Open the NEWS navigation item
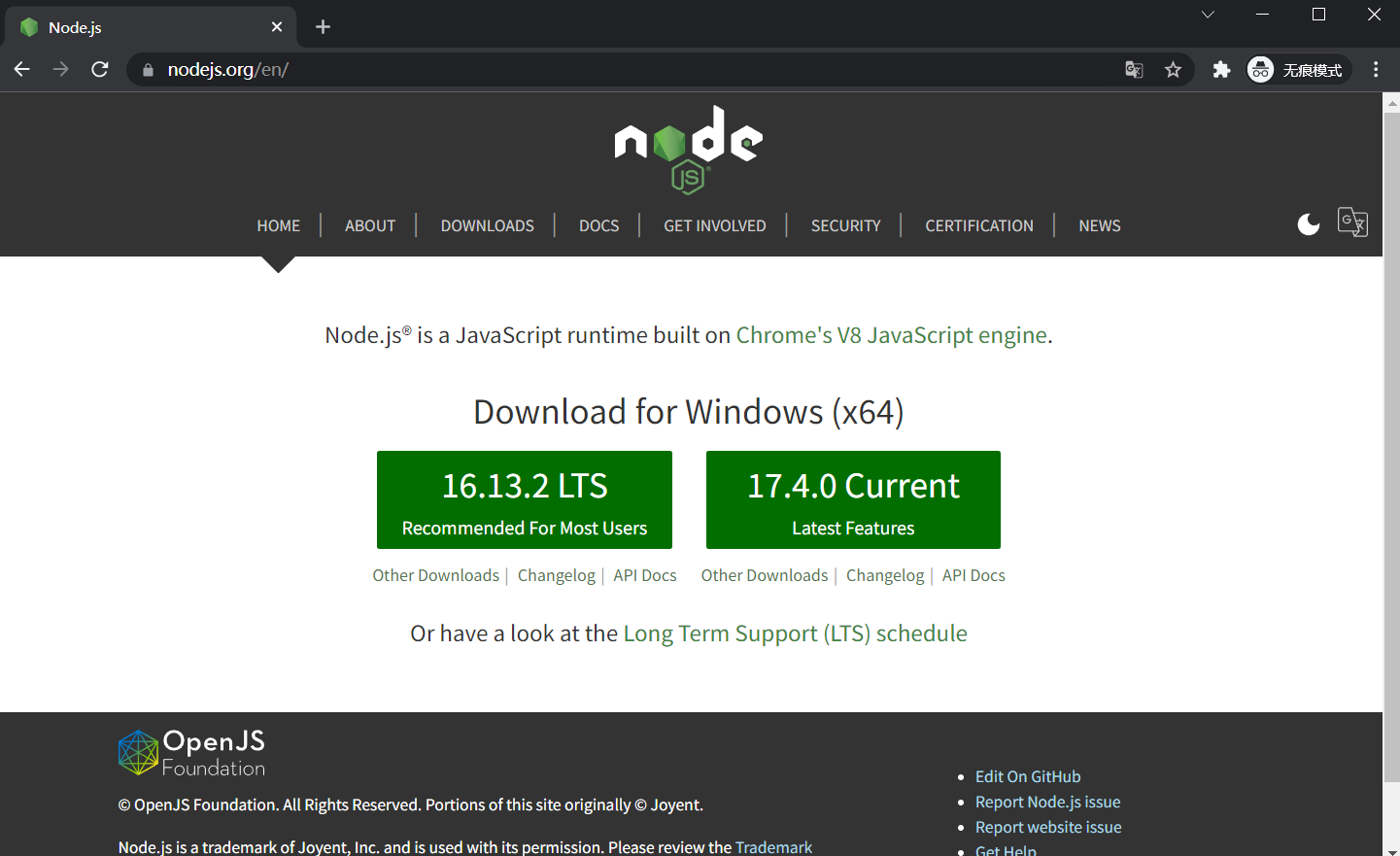The width and height of the screenshot is (1400, 856). pyautogui.click(x=1100, y=225)
